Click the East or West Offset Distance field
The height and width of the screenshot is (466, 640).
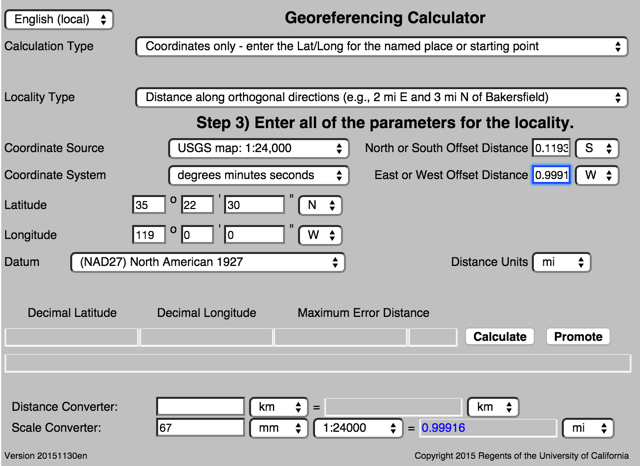click(x=550, y=175)
